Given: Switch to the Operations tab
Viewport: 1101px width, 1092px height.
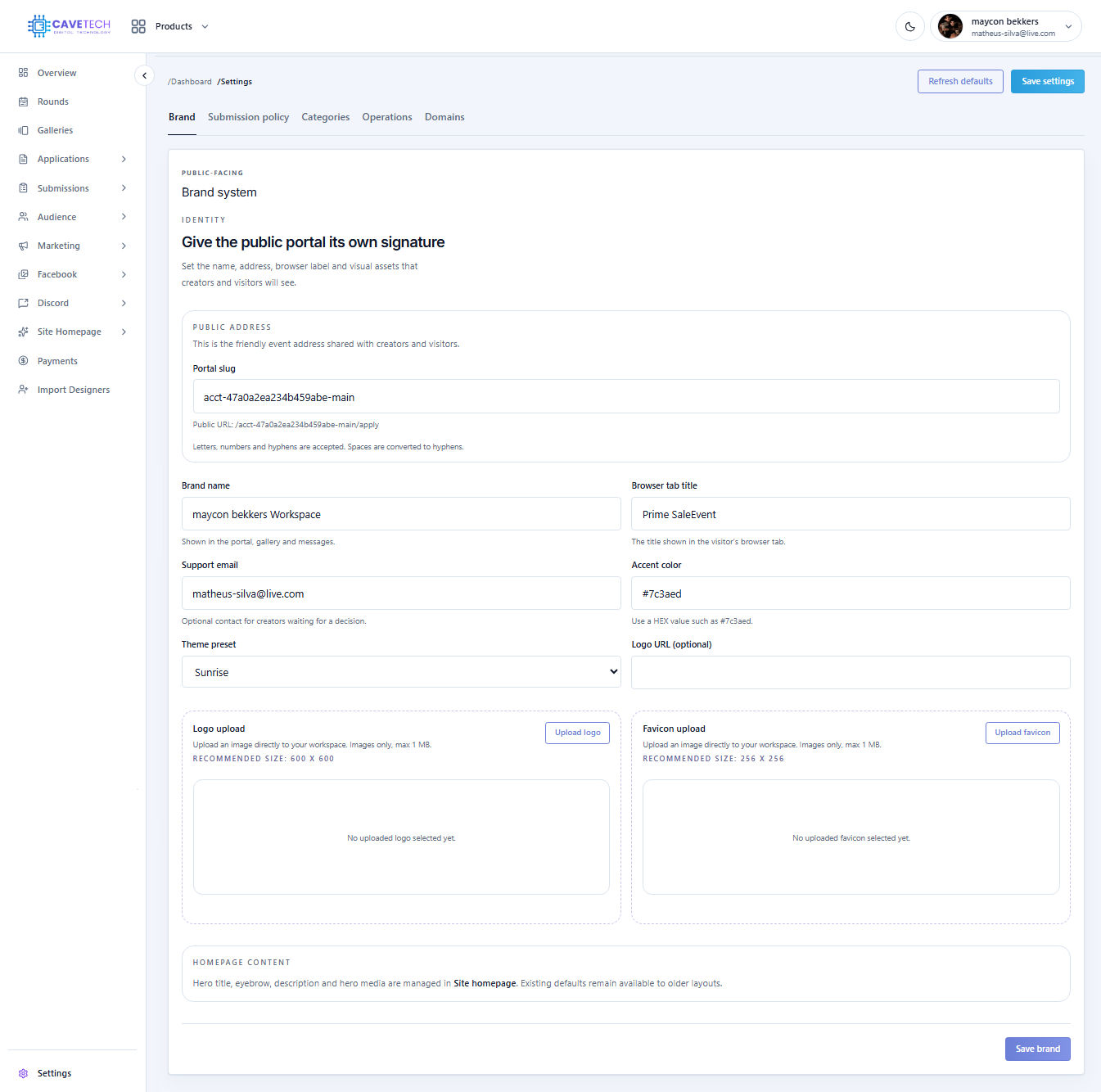Looking at the screenshot, I should 387,117.
